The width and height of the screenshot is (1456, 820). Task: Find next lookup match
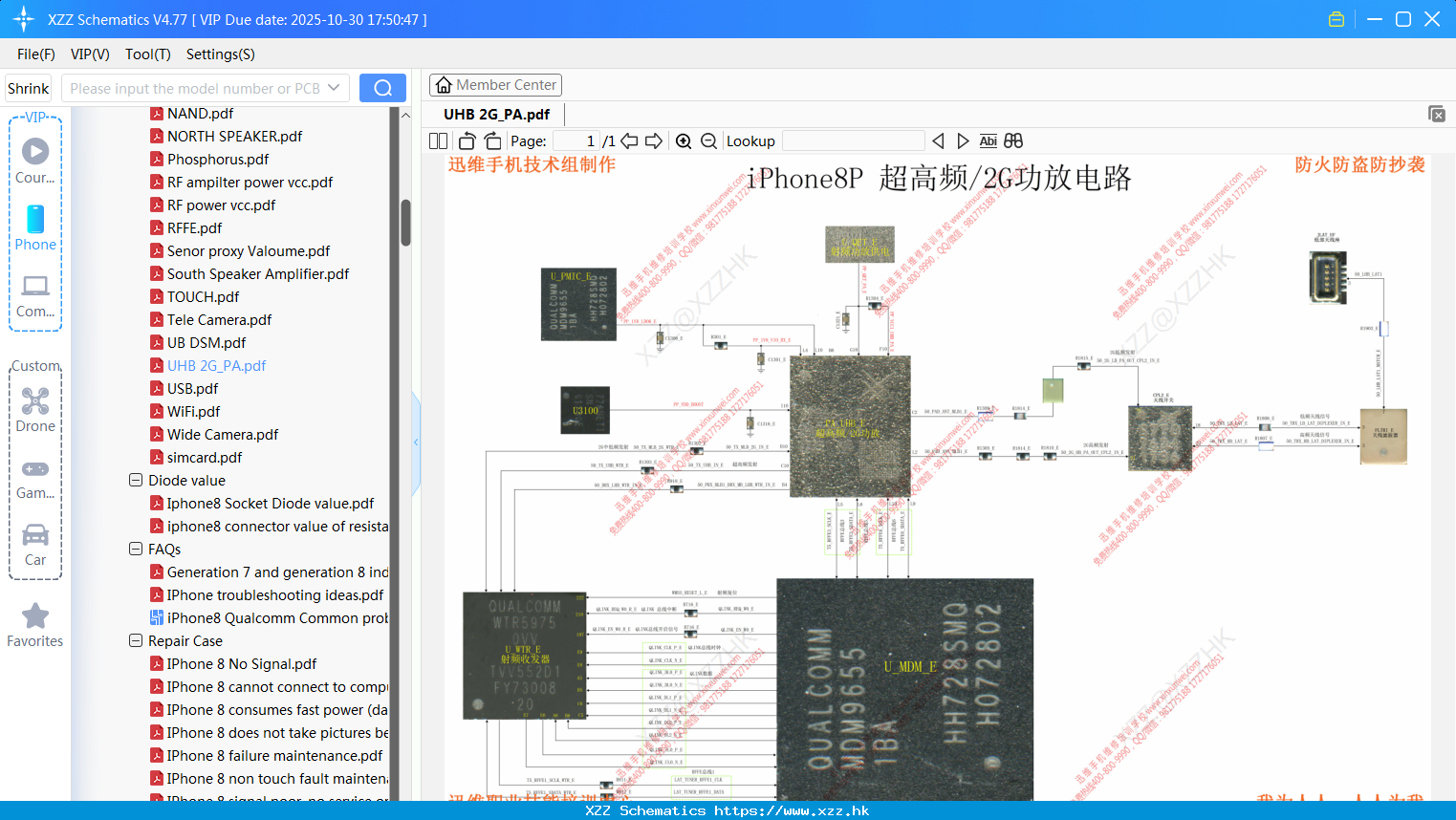[x=963, y=140]
